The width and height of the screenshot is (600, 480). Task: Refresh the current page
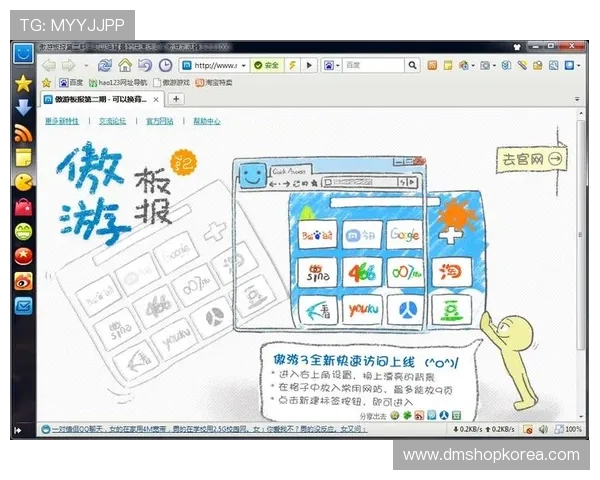[x=104, y=65]
